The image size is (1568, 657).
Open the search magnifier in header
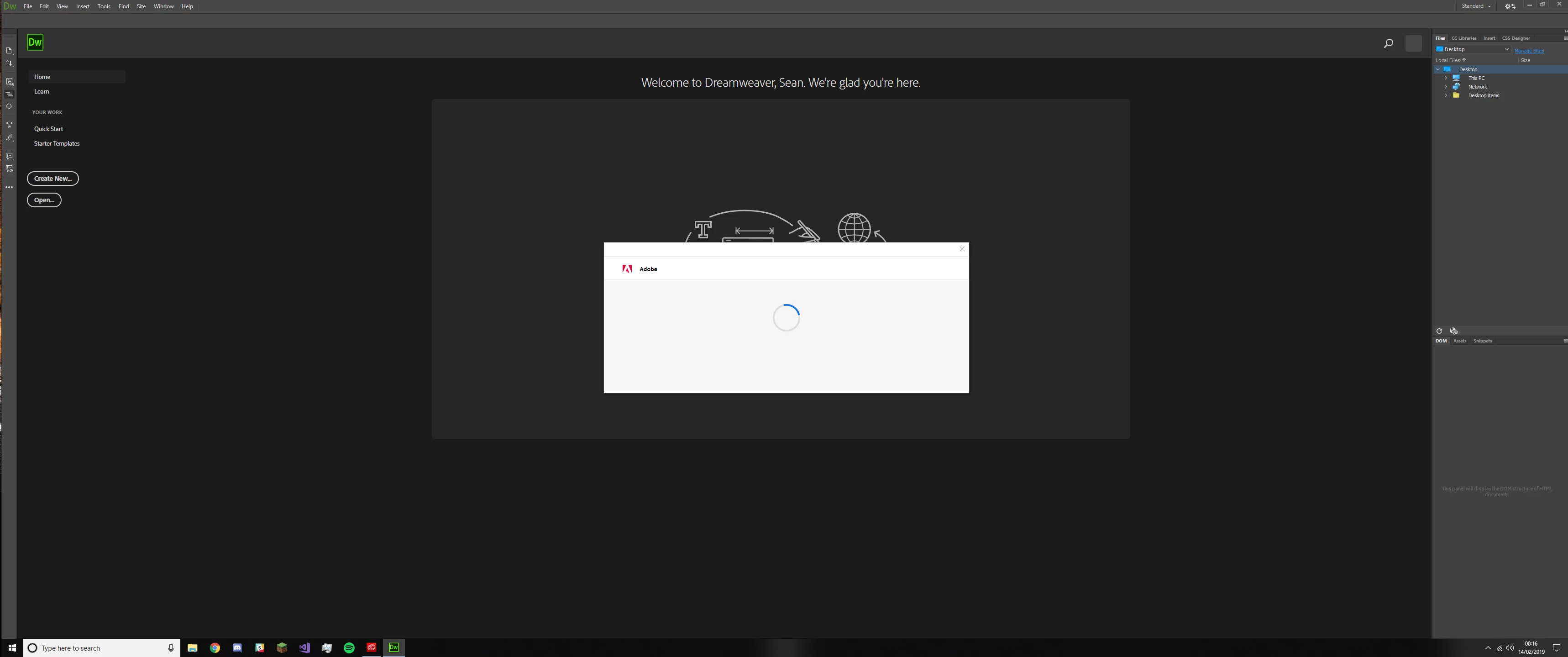1388,43
